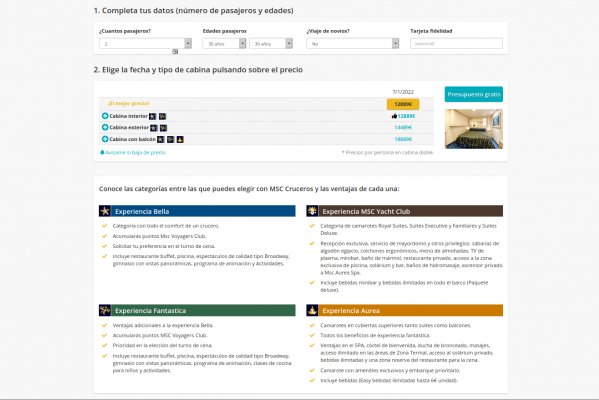Click Aurea icon beside Cabina con balcón
The height and width of the screenshot is (400, 599).
pyautogui.click(x=180, y=139)
